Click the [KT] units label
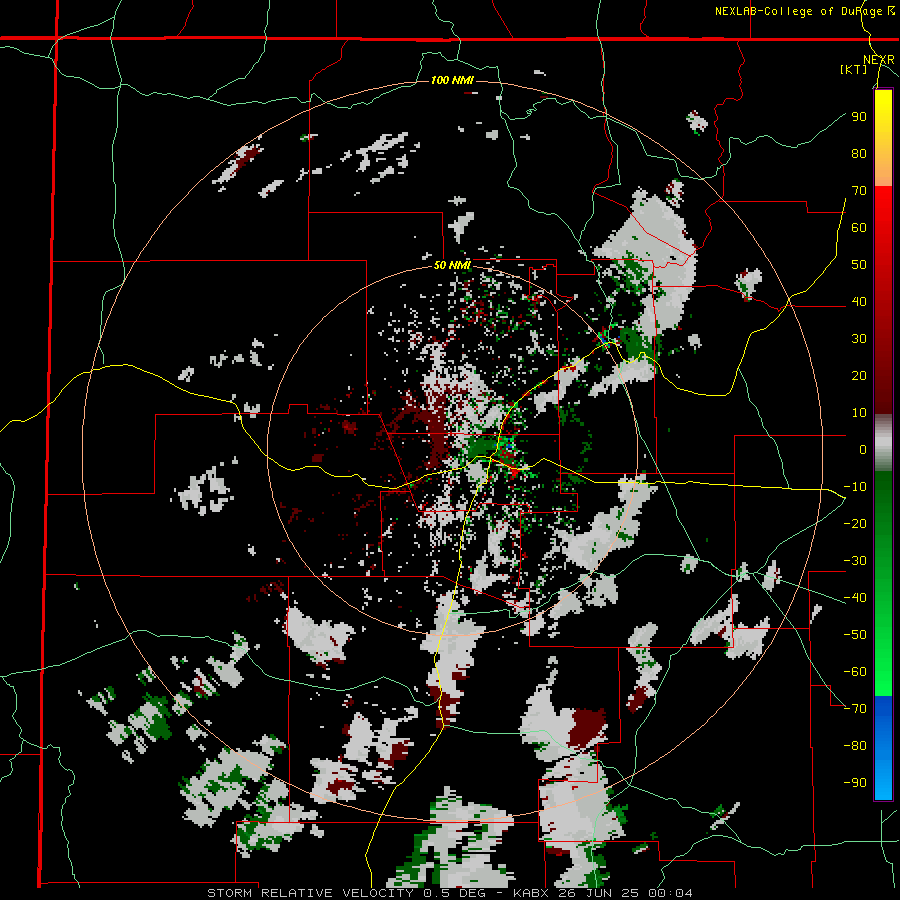This screenshot has height=900, width=900. click(854, 69)
